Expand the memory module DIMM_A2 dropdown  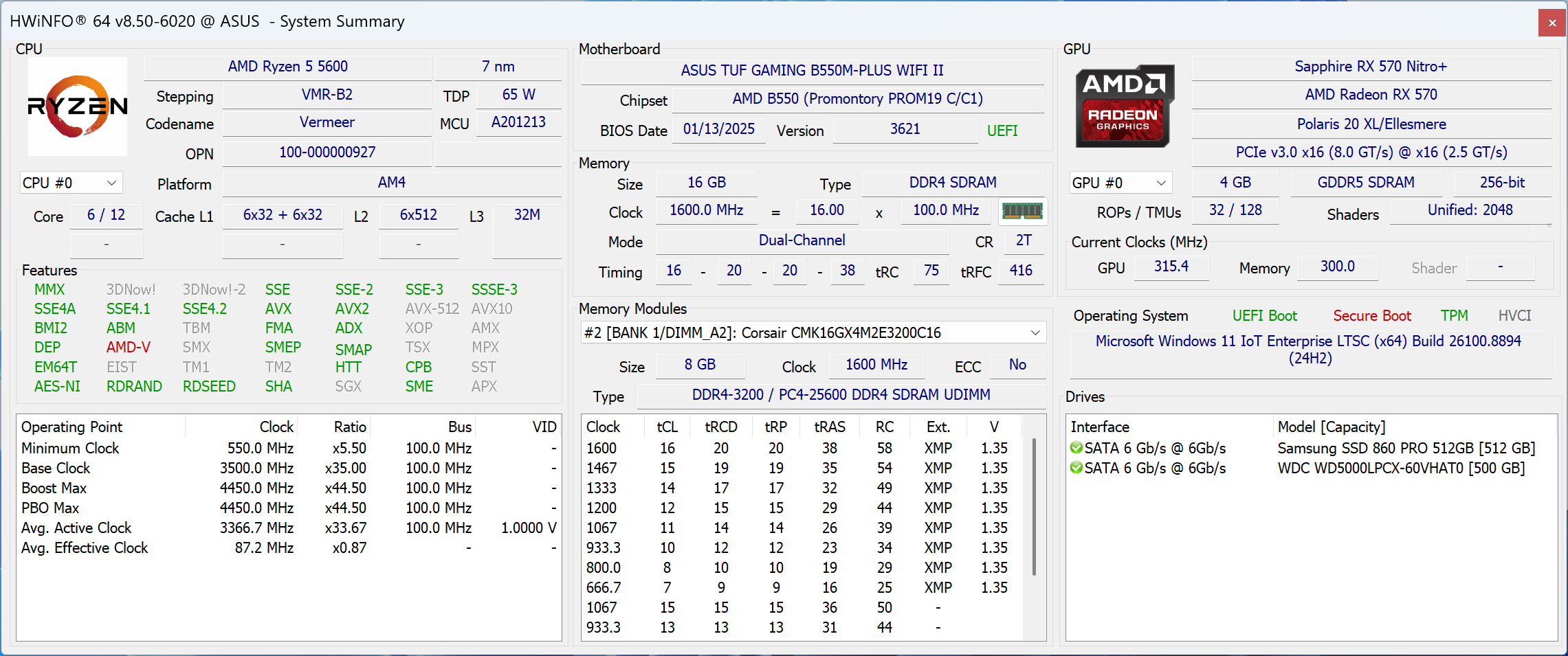pos(813,332)
